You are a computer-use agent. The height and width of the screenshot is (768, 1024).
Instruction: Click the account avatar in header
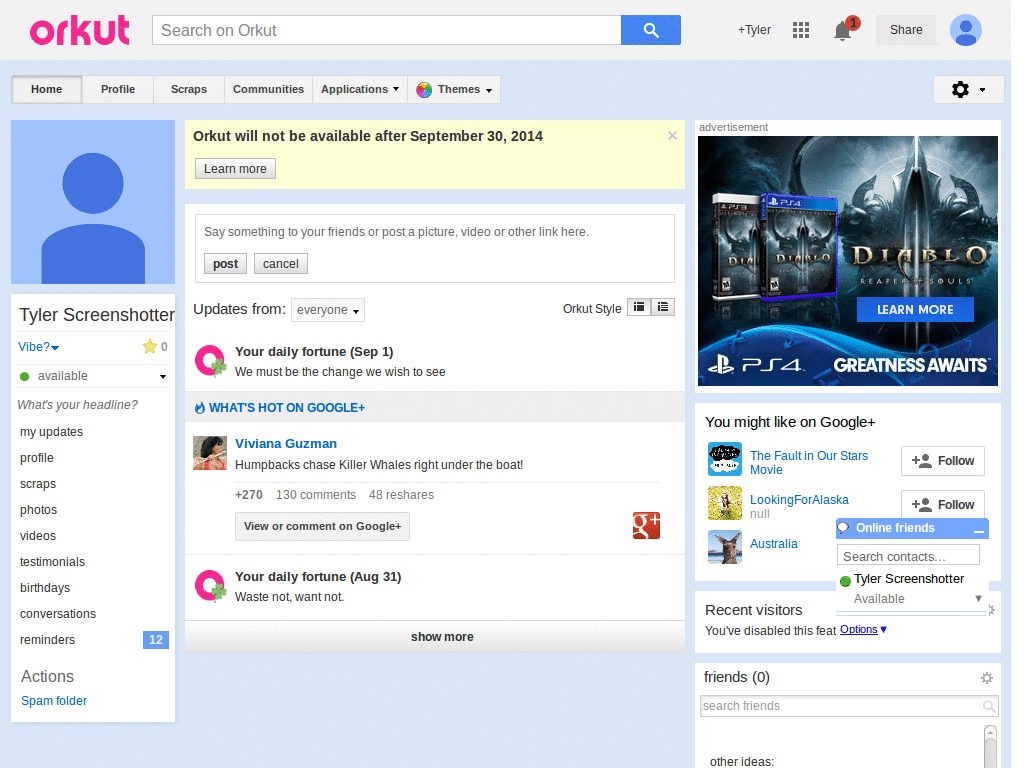tap(965, 30)
